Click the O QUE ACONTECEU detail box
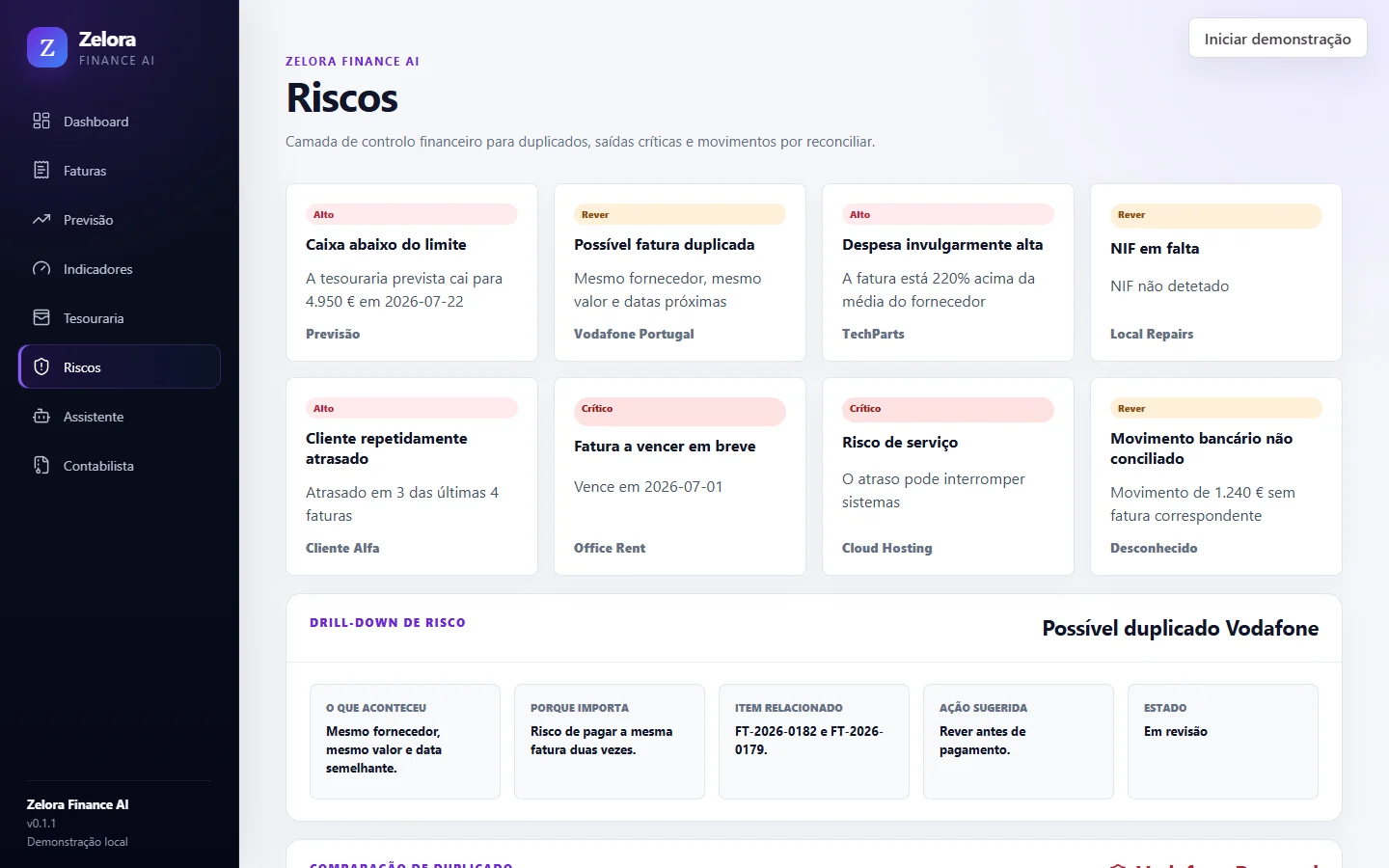Viewport: 1389px width, 868px height. 405,742
